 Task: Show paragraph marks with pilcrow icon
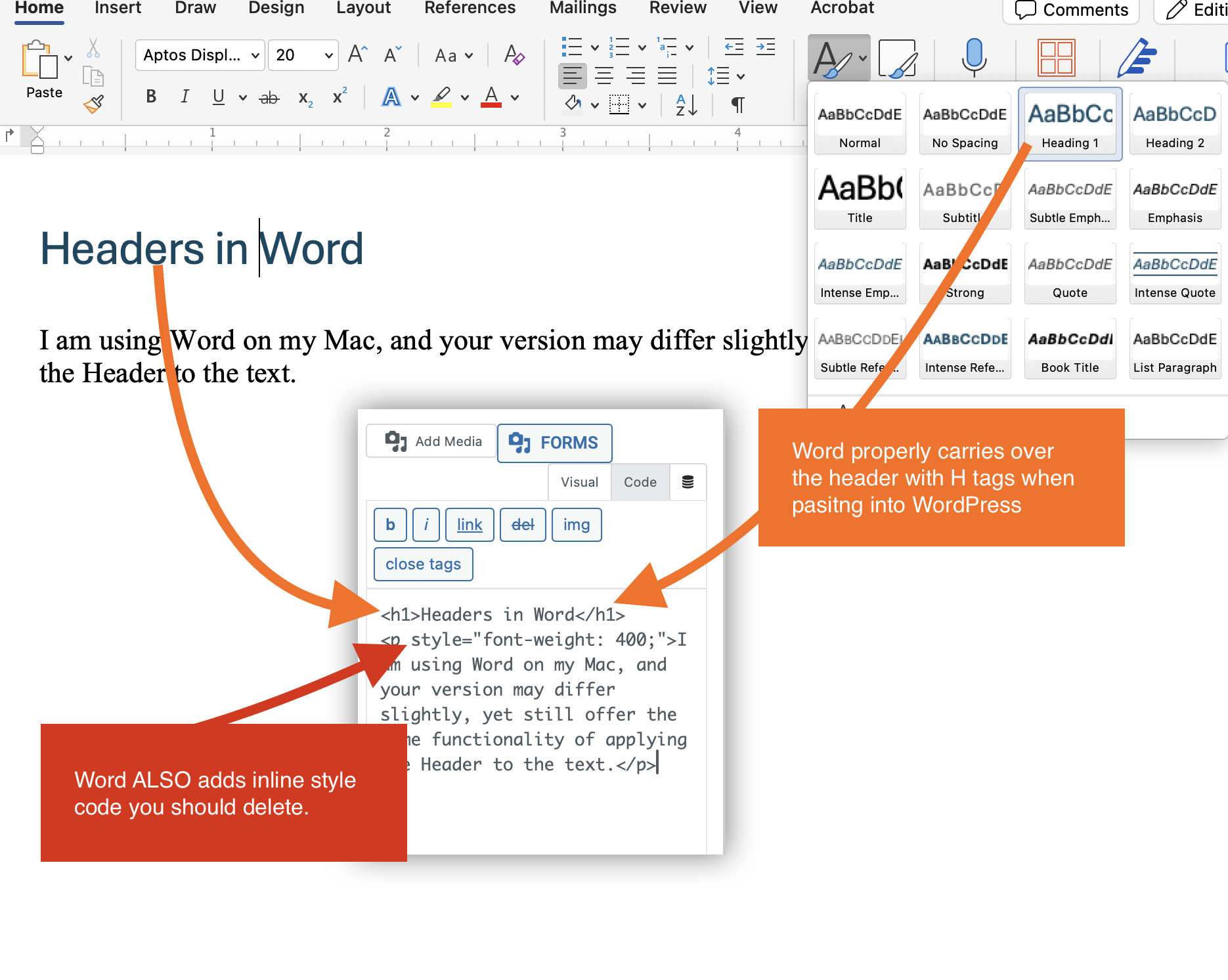tap(738, 104)
